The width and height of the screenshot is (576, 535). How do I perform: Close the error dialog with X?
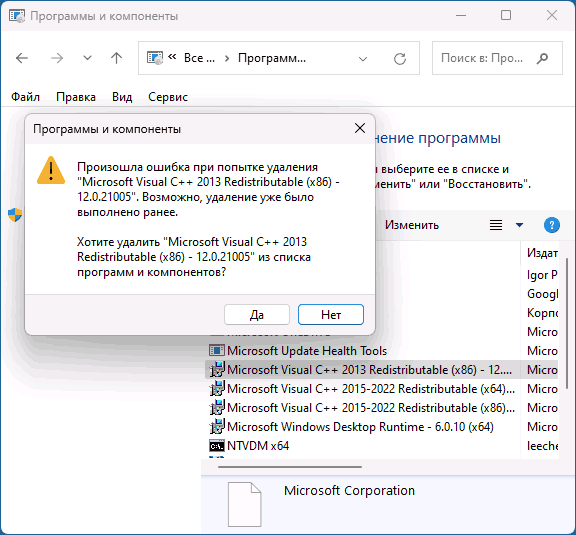[x=360, y=128]
